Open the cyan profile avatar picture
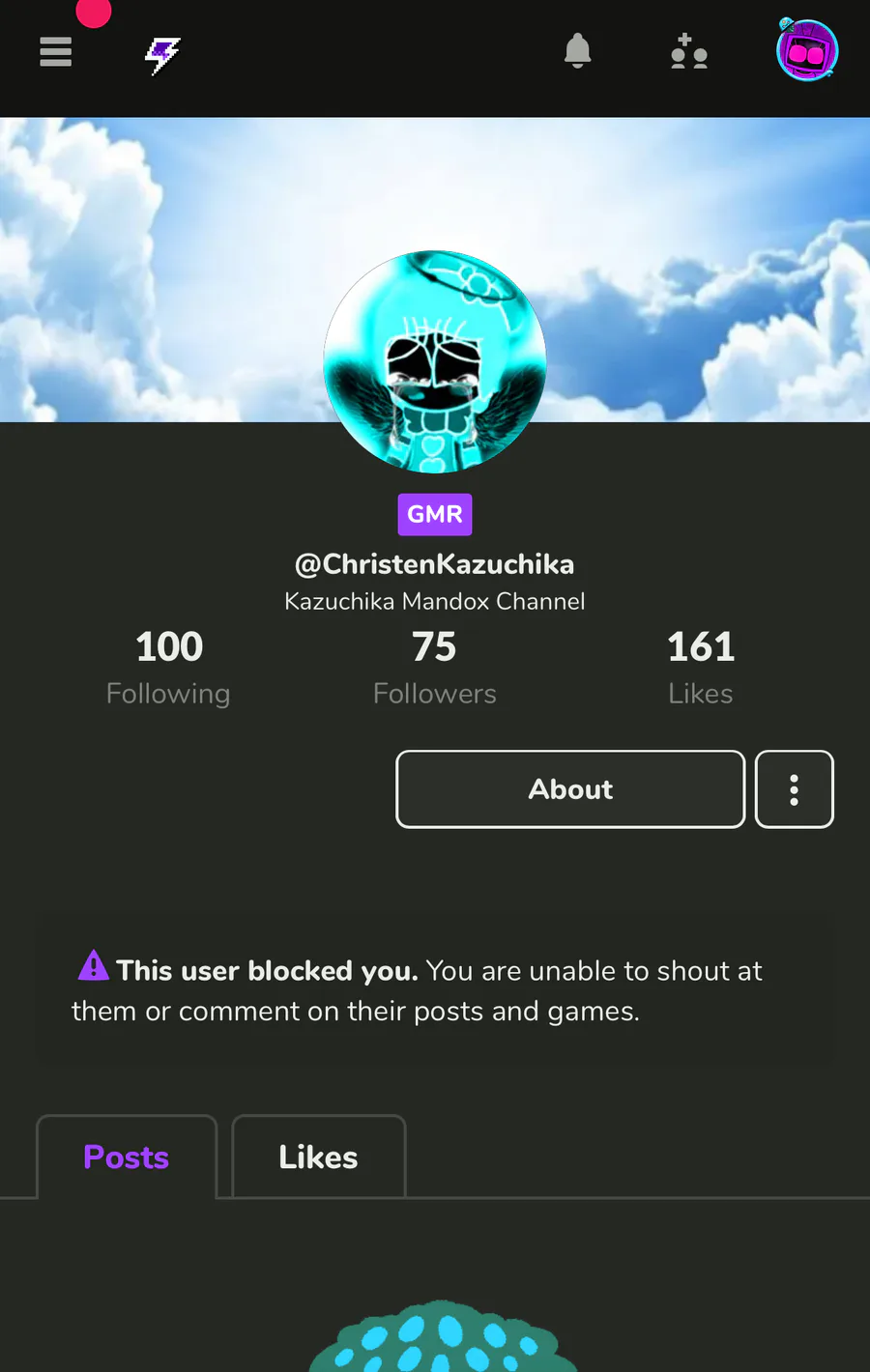Screen dimensions: 870x1372 [x=435, y=362]
